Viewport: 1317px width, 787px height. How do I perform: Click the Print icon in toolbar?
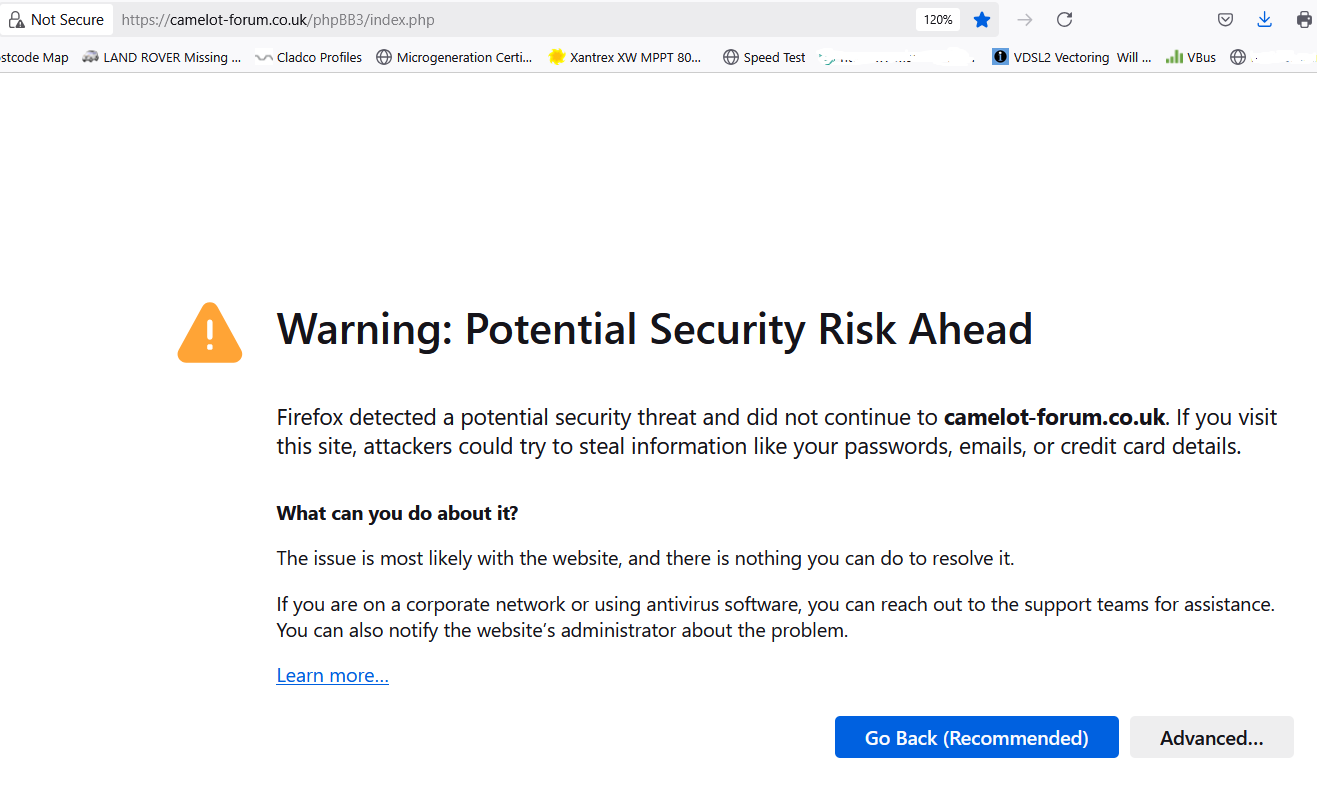click(x=1304, y=20)
